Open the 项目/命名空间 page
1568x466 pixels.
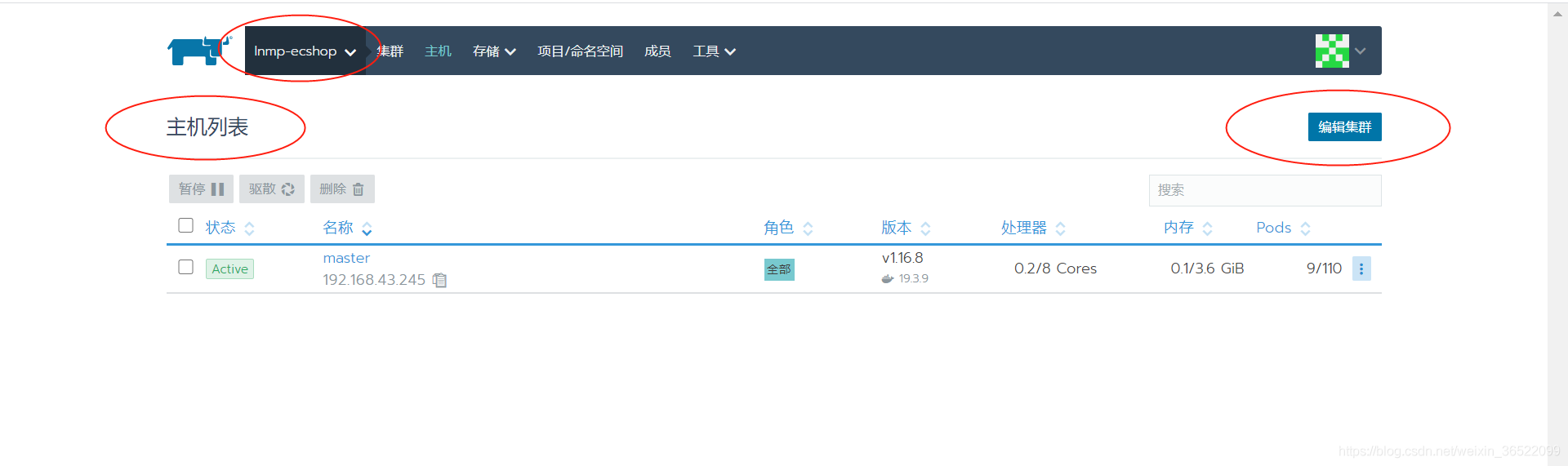[x=580, y=51]
